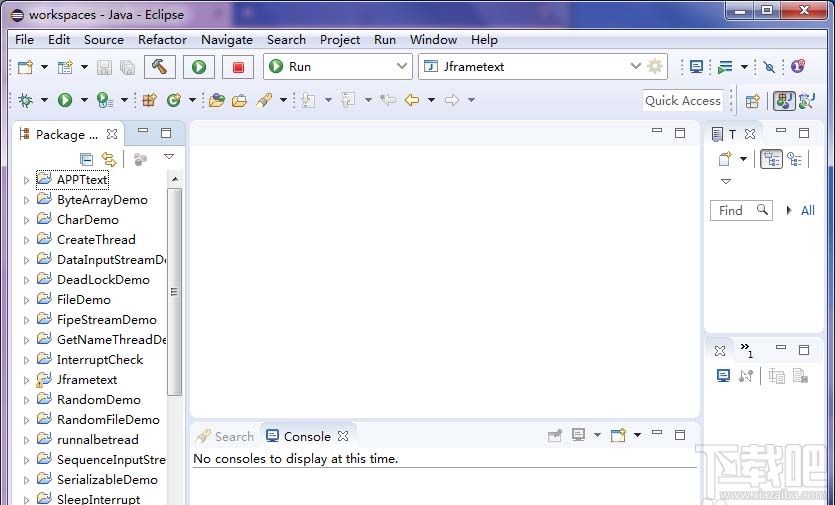Click the Package Explorer vertical scrollbar
Viewport: 835px width, 505px height.
tap(175, 290)
